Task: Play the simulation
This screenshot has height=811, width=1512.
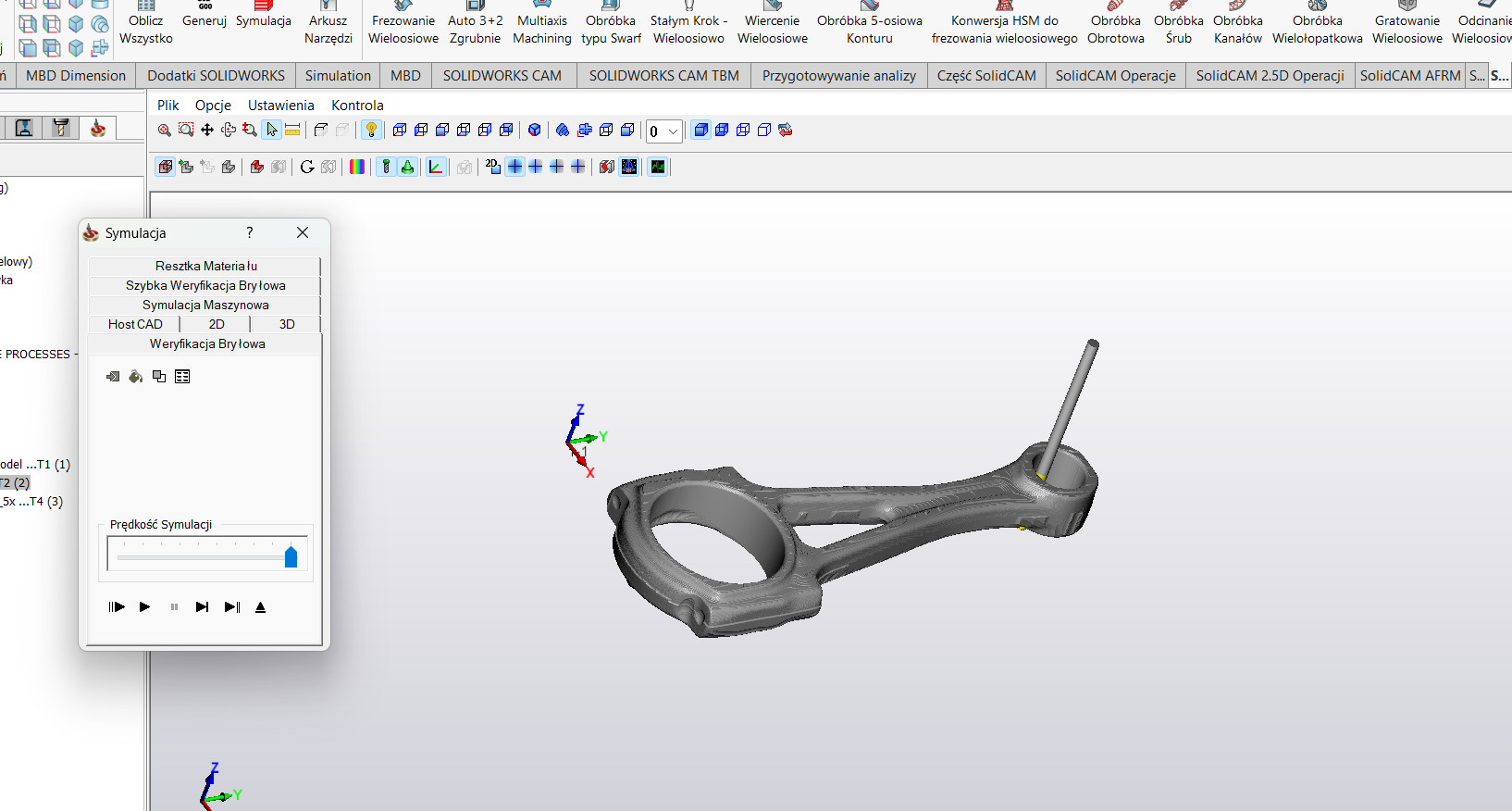Action: point(144,607)
